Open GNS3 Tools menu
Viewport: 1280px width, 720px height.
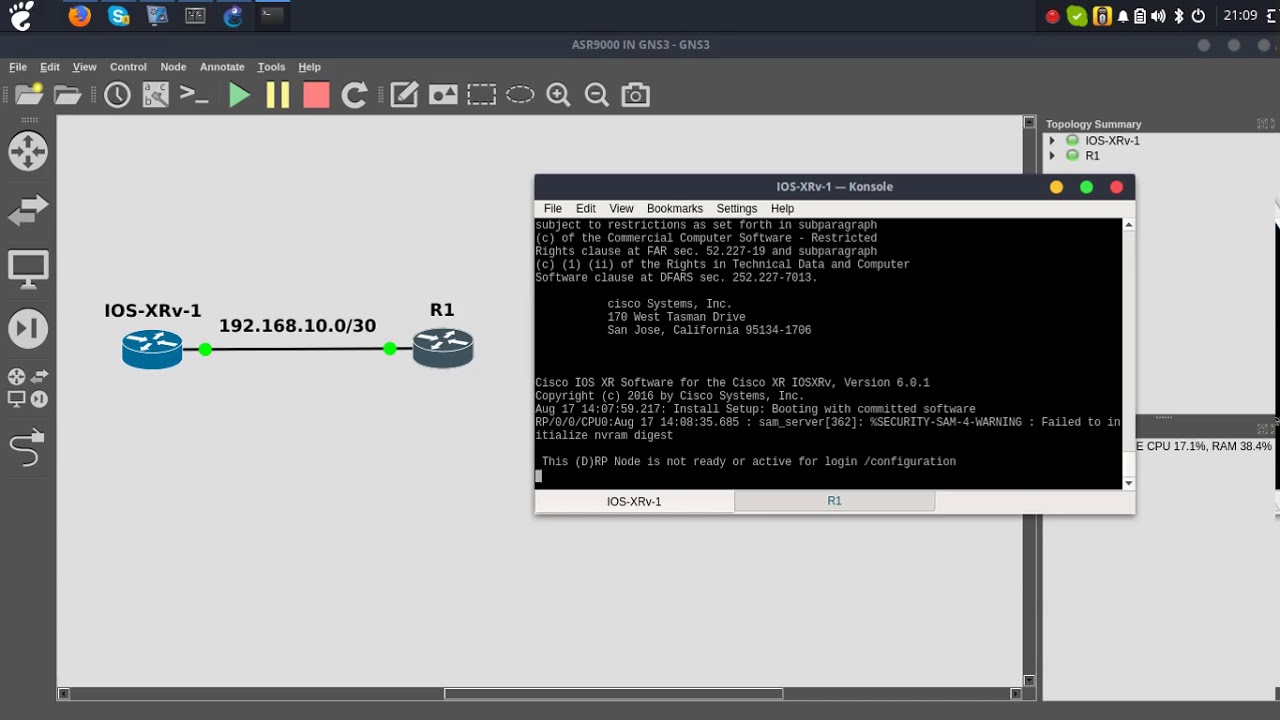pyautogui.click(x=271, y=67)
